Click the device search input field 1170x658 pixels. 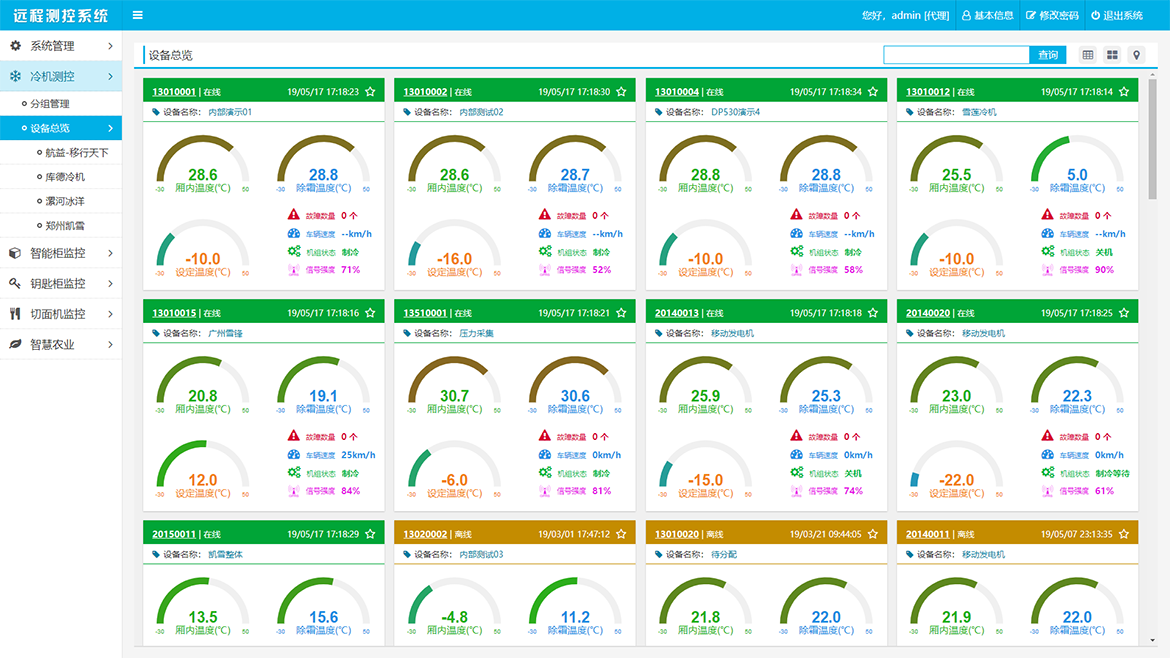(956, 55)
